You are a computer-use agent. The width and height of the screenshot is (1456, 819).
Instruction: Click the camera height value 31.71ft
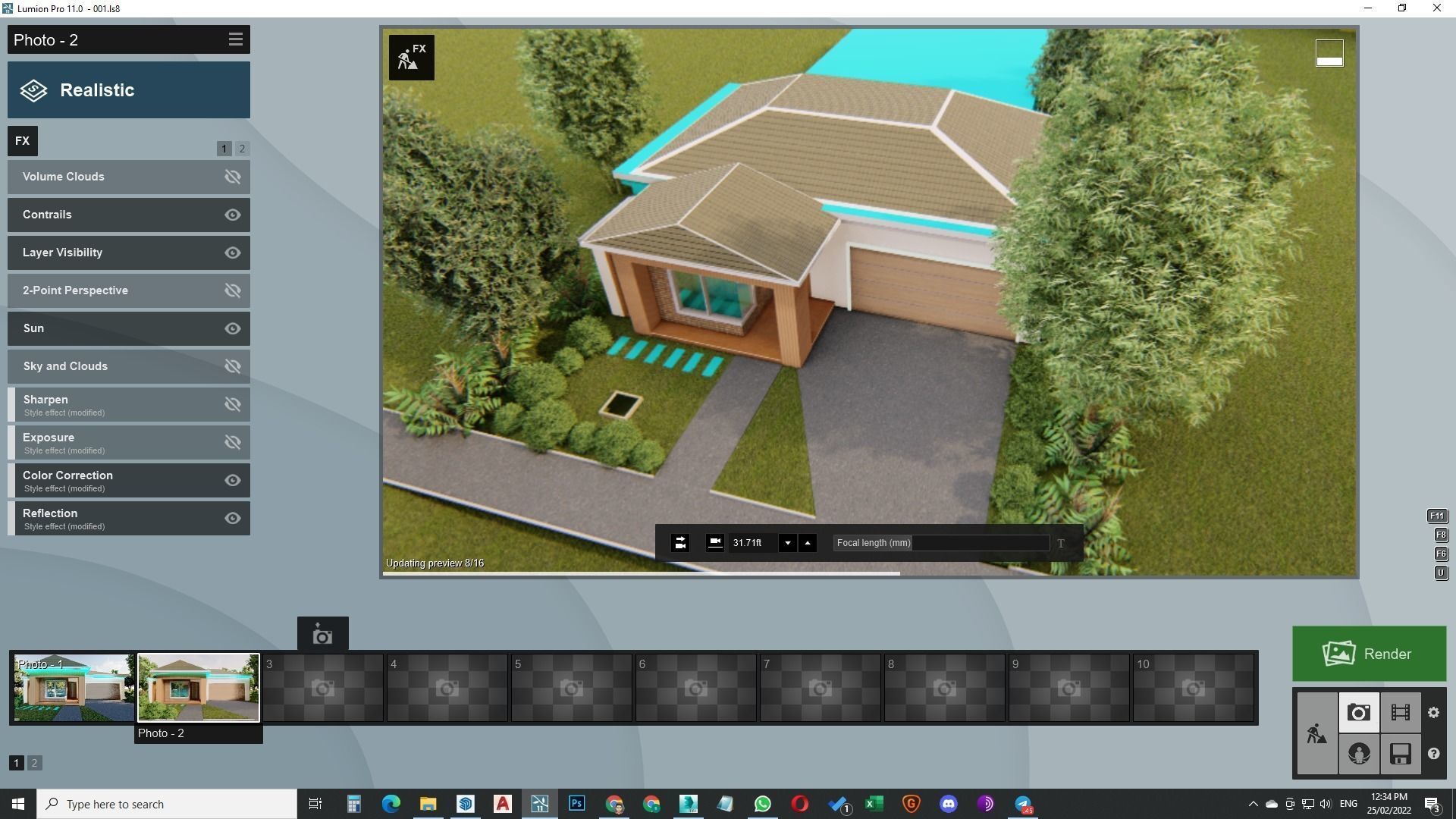pyautogui.click(x=747, y=543)
